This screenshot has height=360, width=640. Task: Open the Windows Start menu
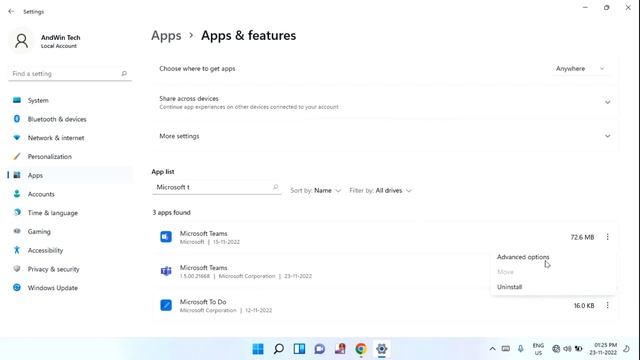258,349
